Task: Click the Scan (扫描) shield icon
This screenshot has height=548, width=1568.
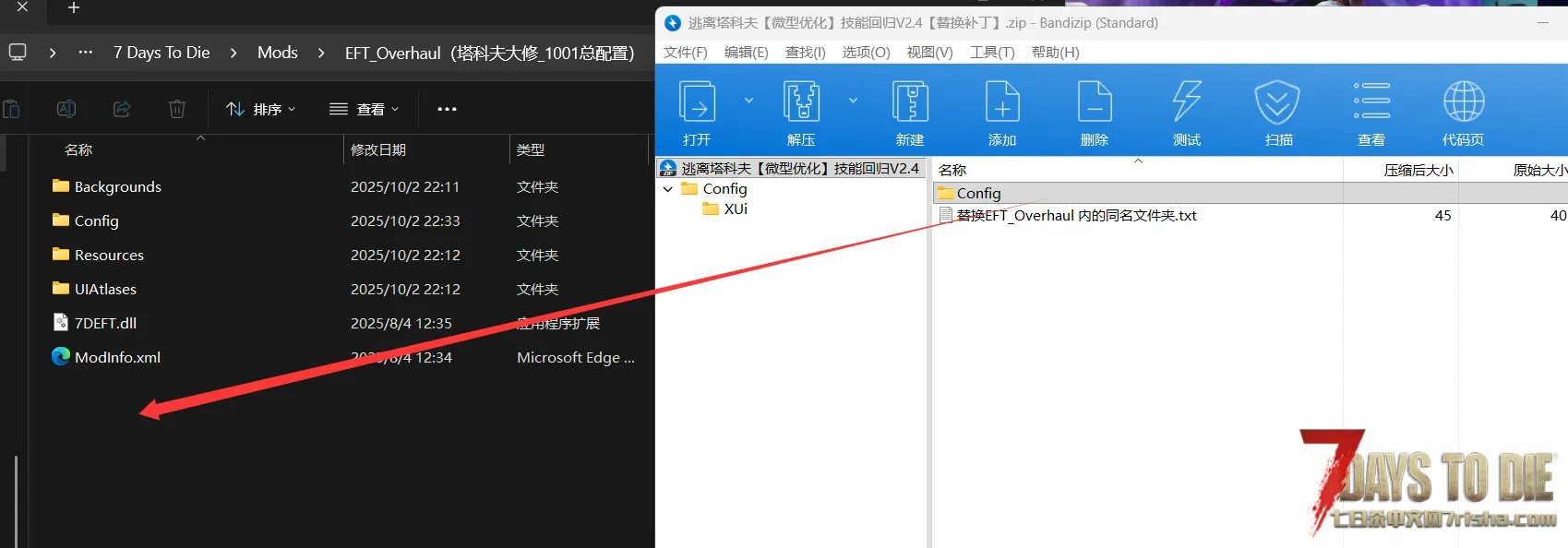Action: coord(1278,102)
